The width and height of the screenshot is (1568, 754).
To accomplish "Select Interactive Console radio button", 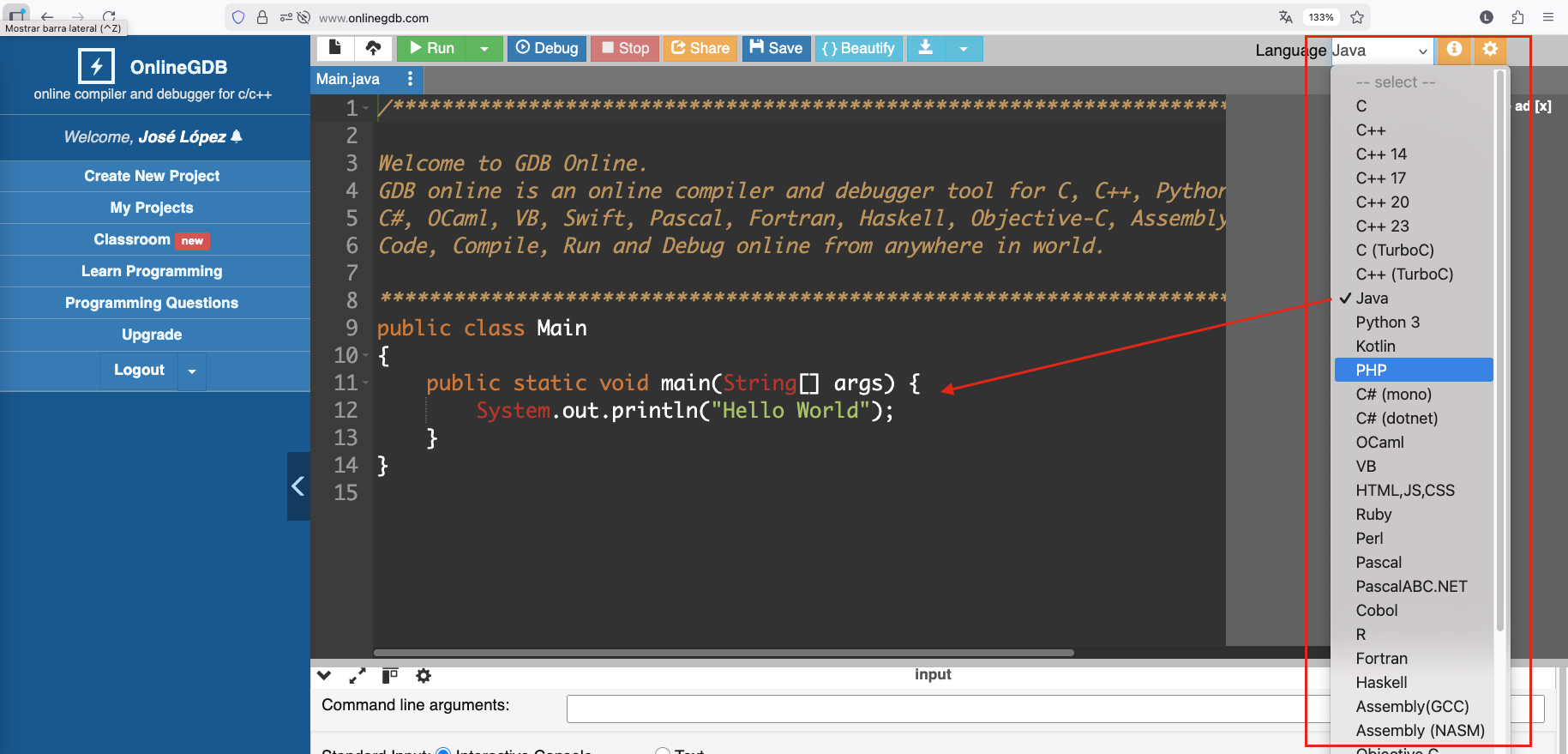I will (x=443, y=751).
